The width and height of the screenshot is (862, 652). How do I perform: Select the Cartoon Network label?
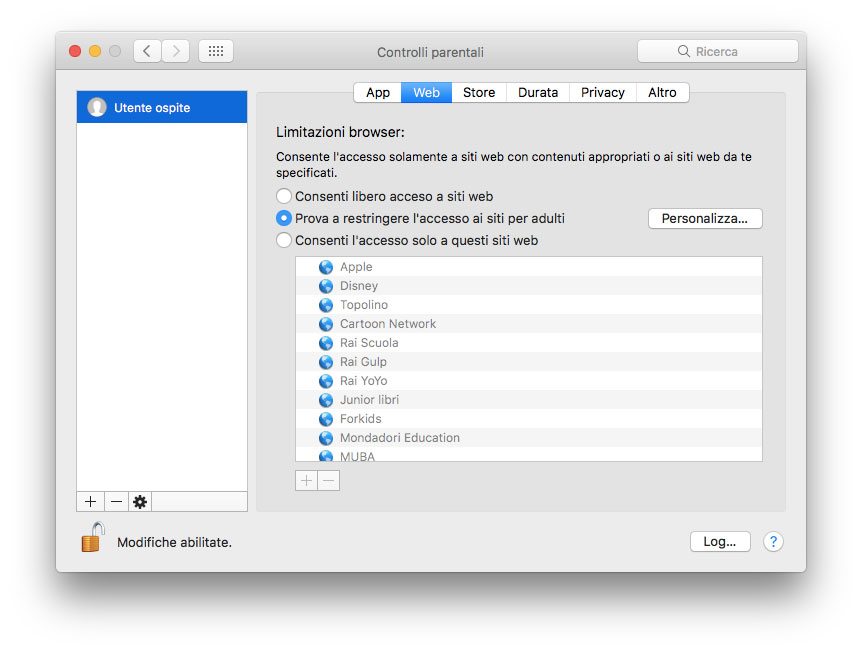388,324
